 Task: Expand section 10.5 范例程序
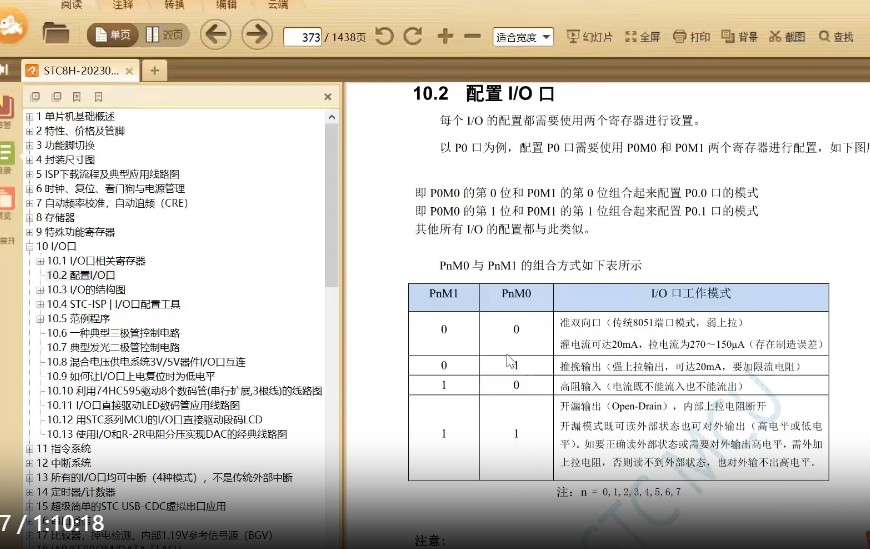click(x=40, y=319)
